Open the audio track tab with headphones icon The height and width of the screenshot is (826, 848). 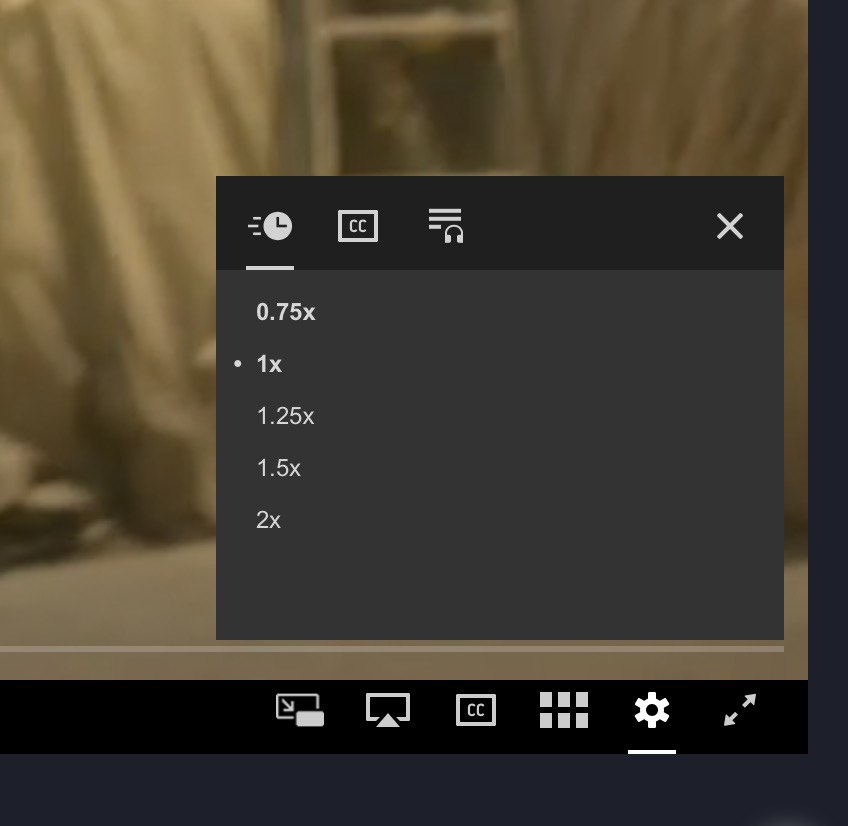coord(446,226)
